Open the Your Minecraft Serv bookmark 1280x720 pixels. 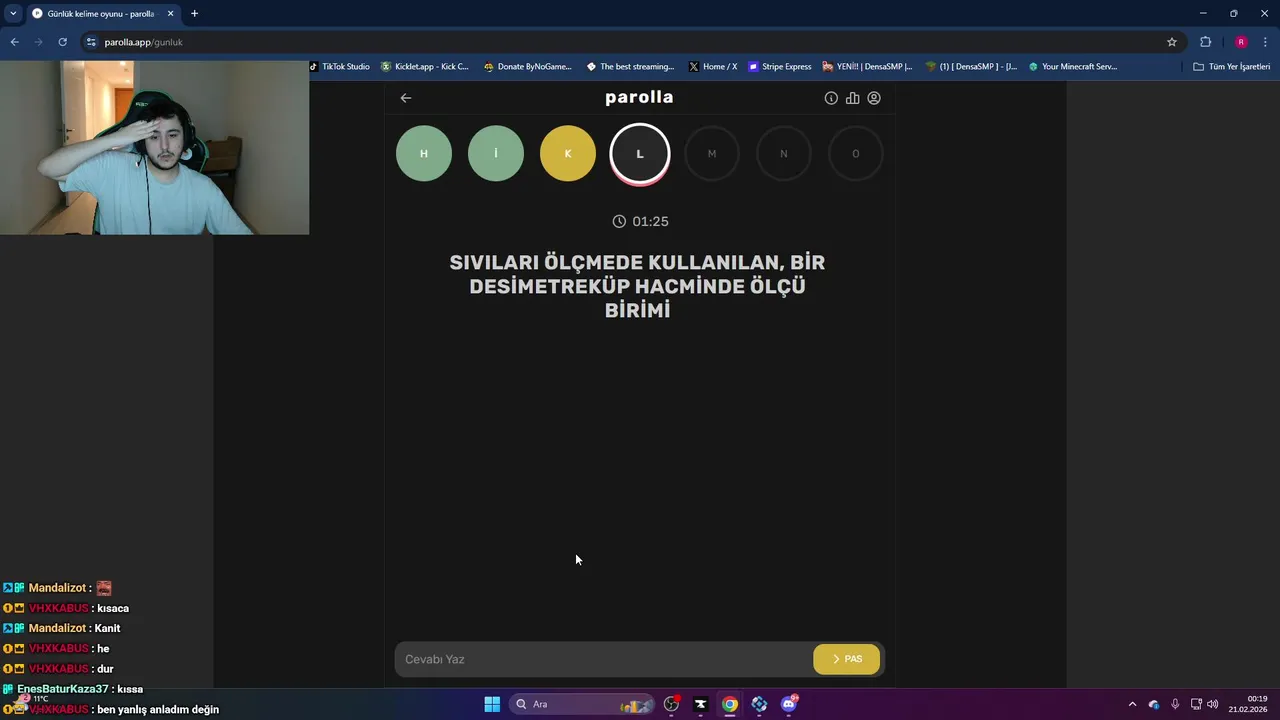[1073, 67]
